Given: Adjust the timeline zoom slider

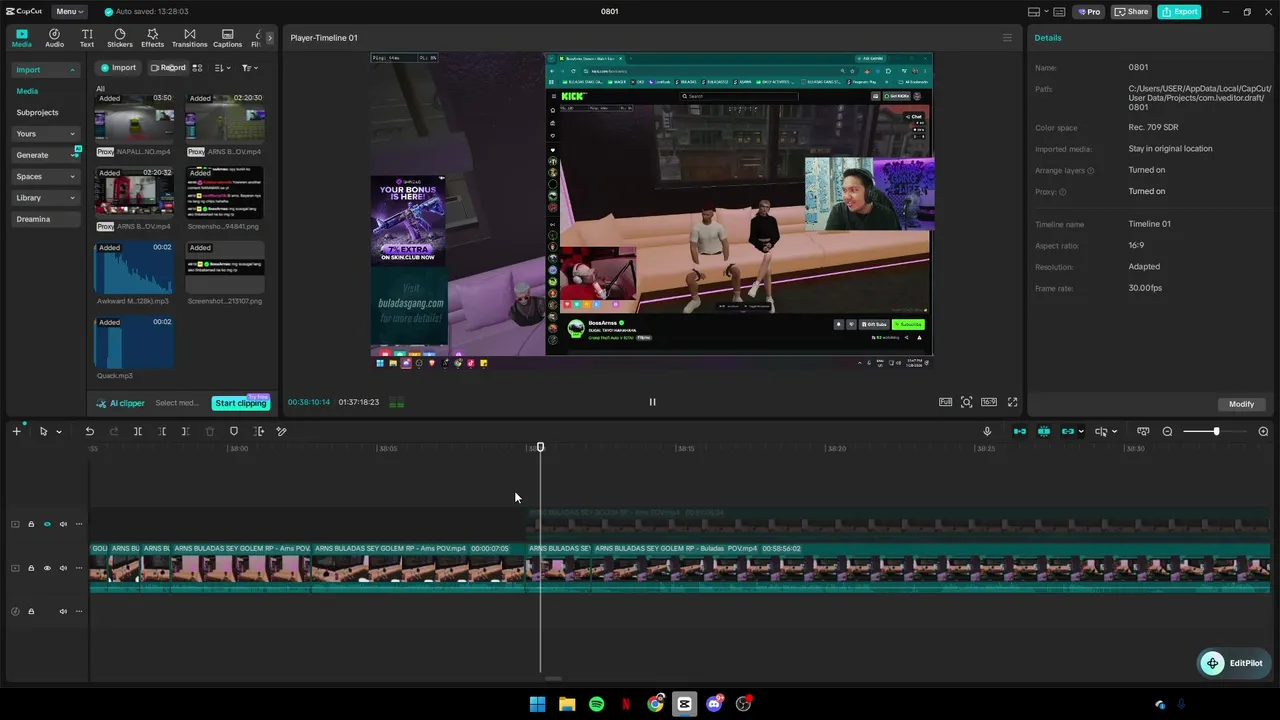Looking at the screenshot, I should [1216, 431].
